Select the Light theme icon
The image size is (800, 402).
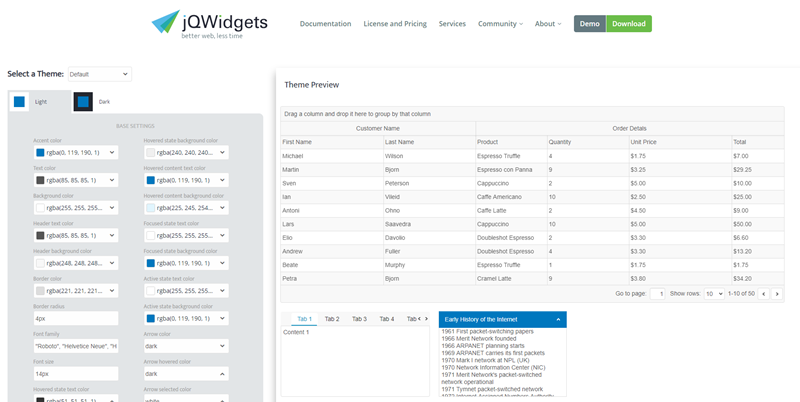tap(19, 101)
